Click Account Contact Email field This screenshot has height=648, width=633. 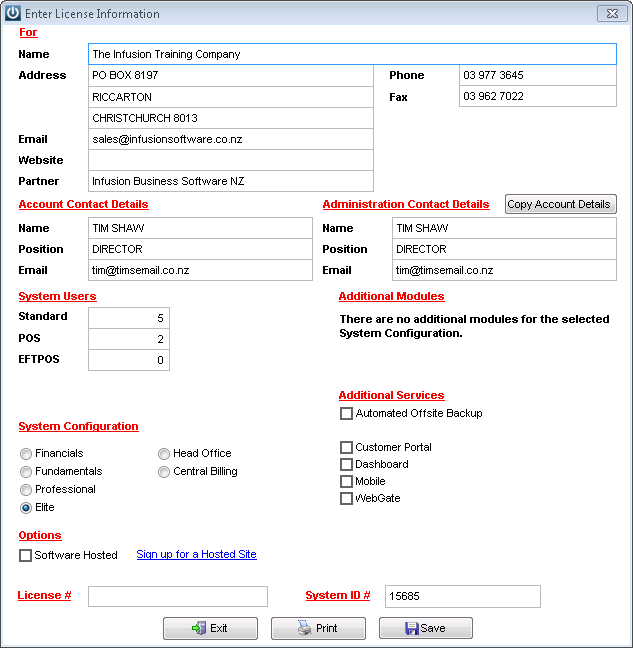click(200, 270)
